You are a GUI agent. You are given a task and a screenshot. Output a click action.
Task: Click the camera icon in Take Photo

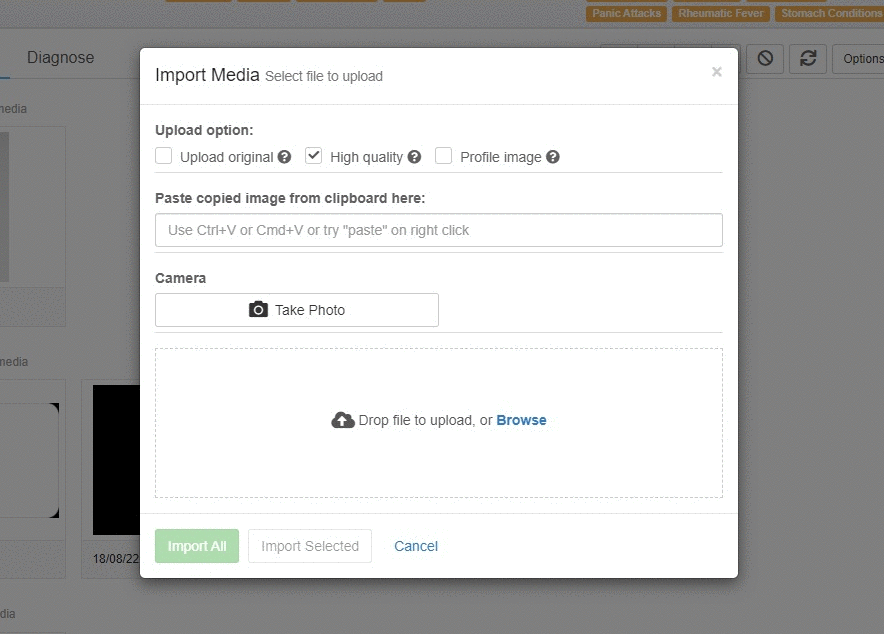(258, 309)
